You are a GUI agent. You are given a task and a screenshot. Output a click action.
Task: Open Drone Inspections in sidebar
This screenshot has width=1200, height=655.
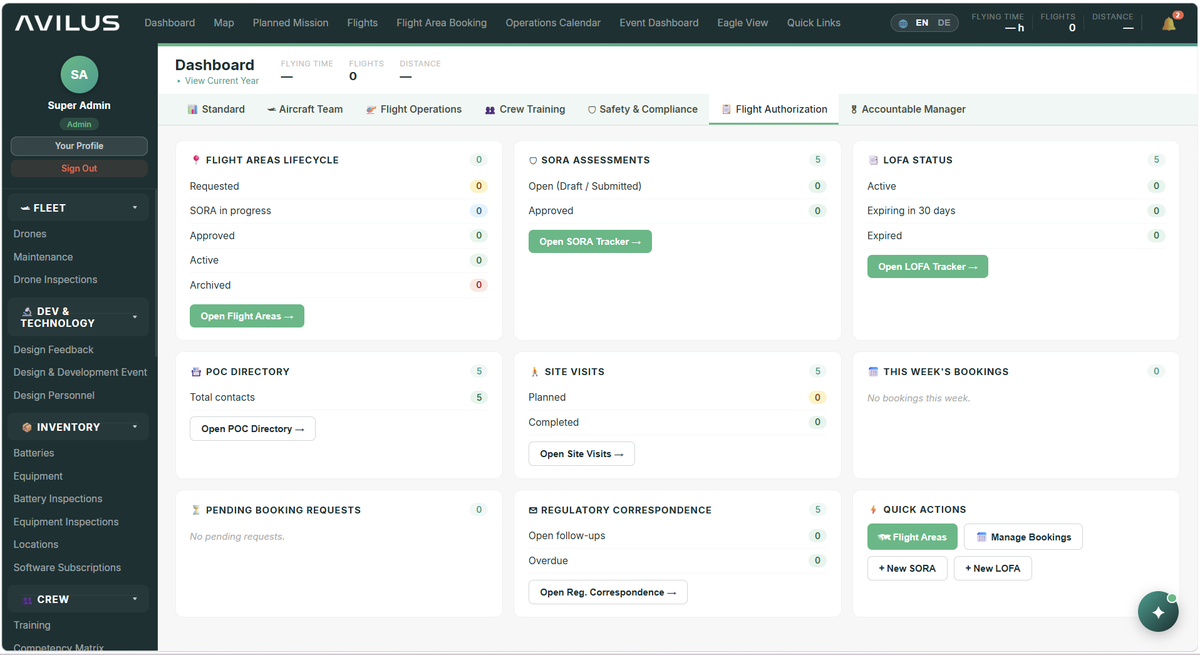coord(55,280)
